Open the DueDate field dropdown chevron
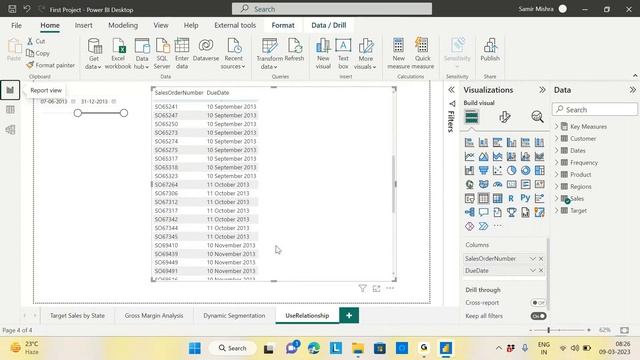Screen dimensions: 640x360 (x=532, y=271)
